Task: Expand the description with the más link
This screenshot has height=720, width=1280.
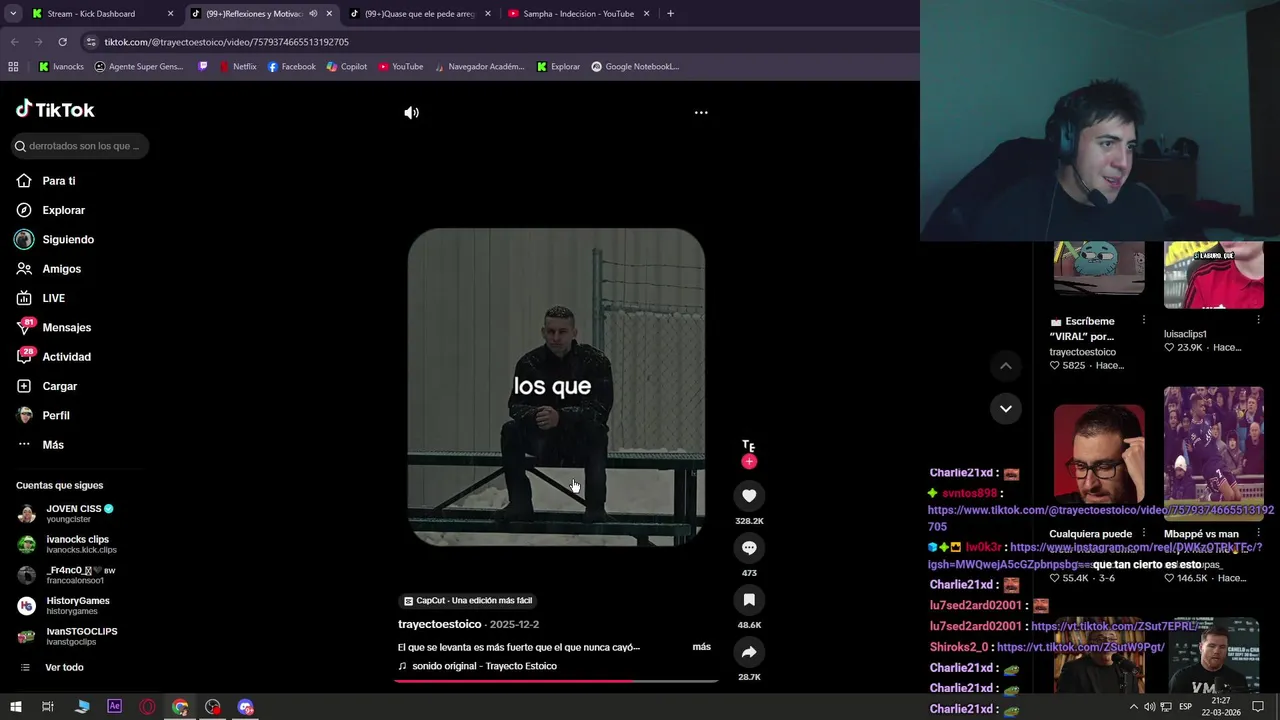Action: pos(702,647)
